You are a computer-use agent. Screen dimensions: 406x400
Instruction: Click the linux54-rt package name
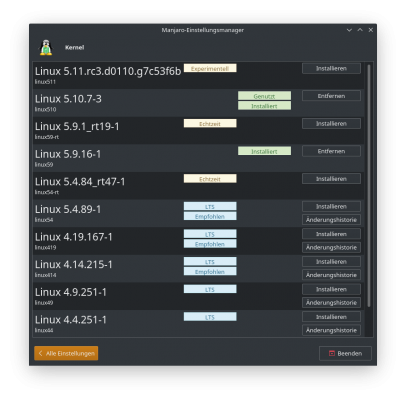(x=47, y=193)
